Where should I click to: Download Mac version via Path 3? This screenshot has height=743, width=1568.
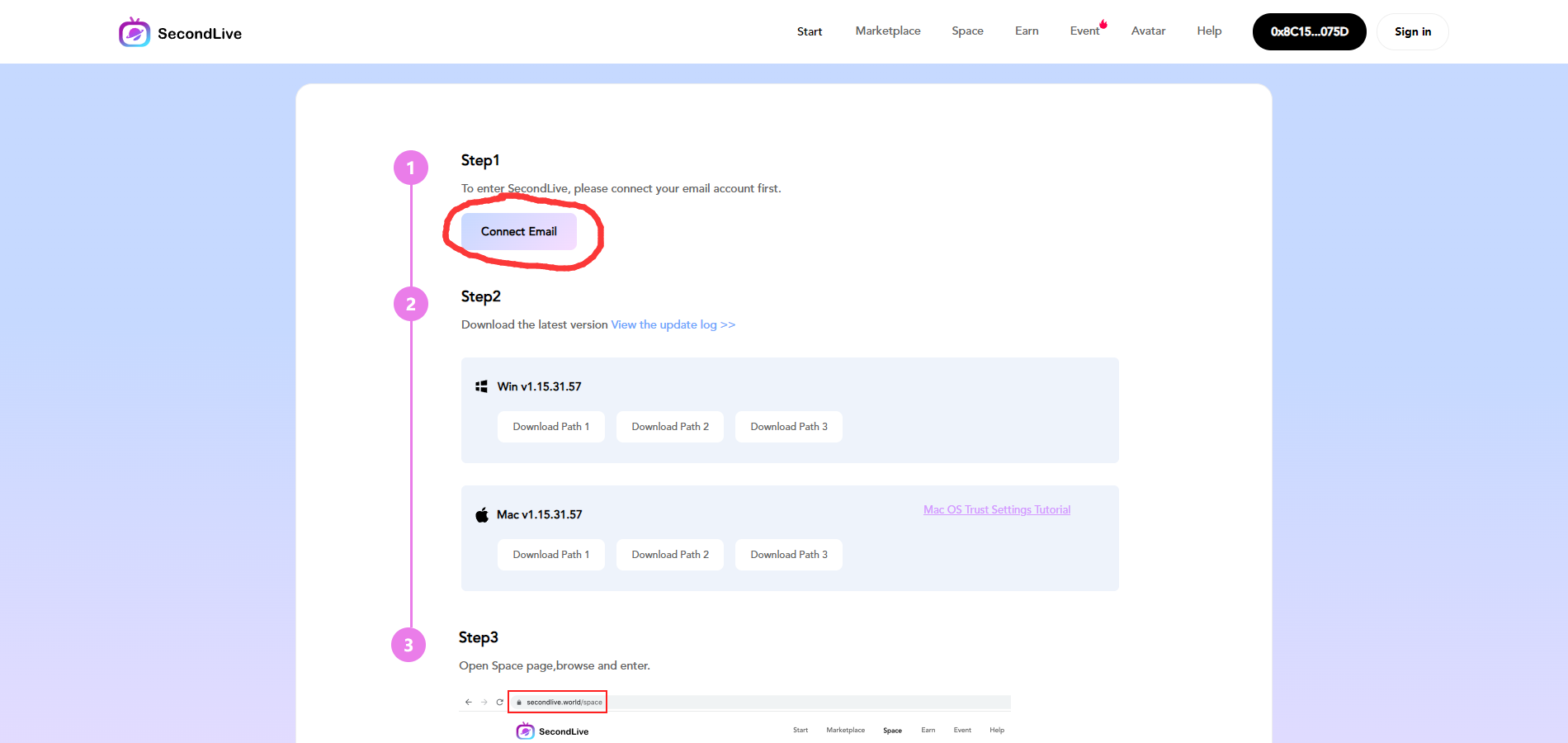pos(788,555)
